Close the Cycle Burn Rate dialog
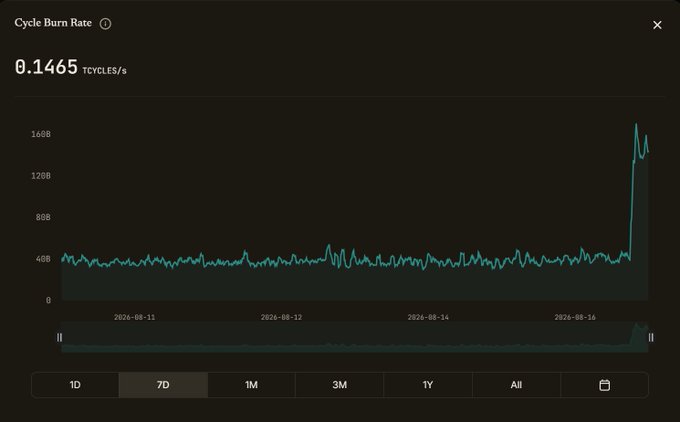Screen dimensions: 680x422 point(657,25)
